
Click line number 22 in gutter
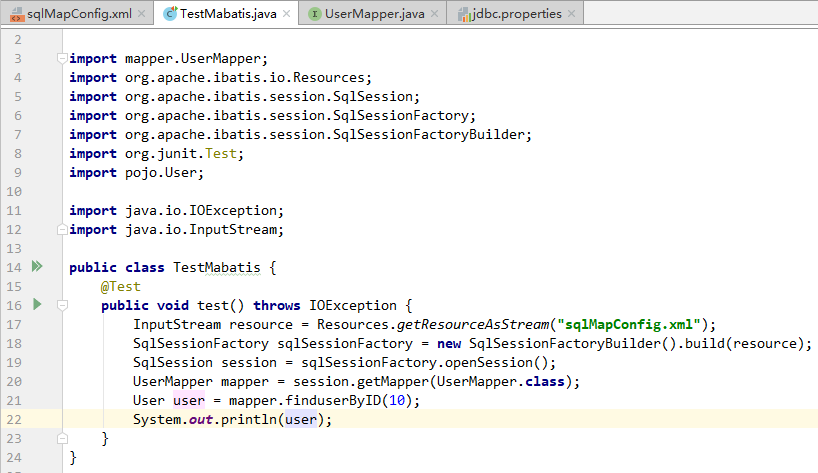(x=14, y=419)
